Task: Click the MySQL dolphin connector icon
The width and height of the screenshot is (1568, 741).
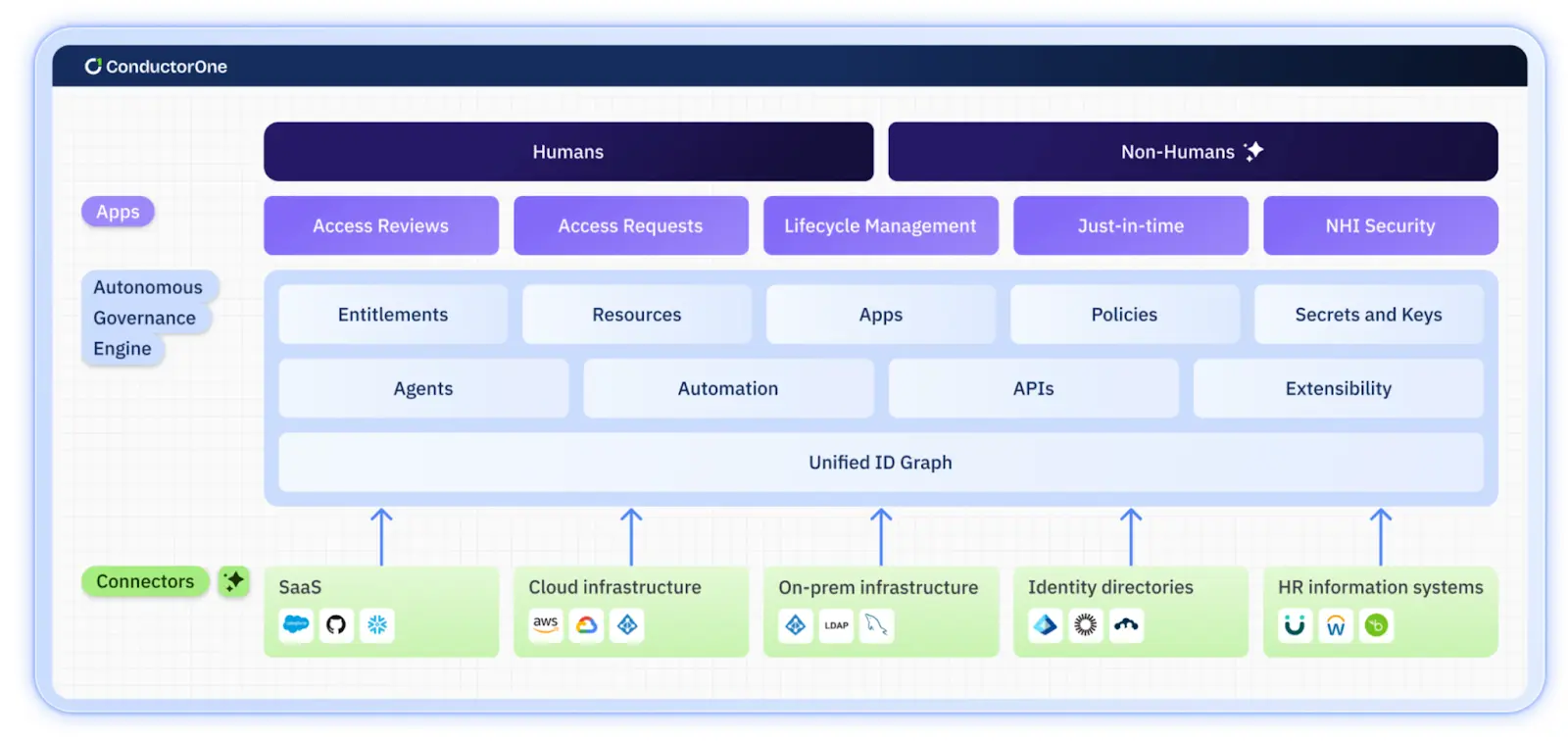Action: (x=876, y=624)
